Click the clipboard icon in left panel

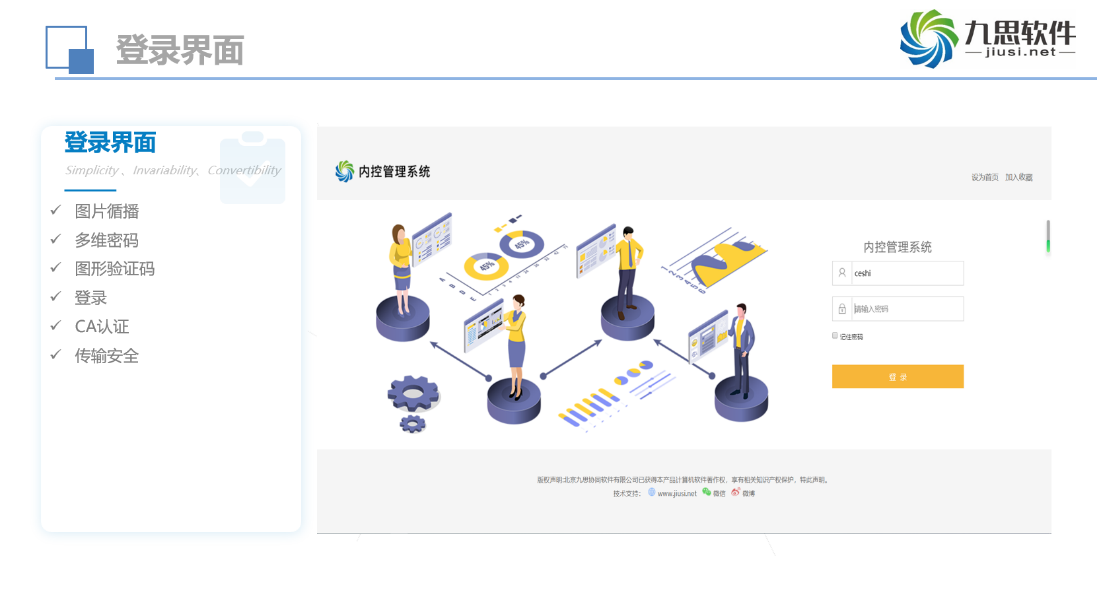(x=252, y=166)
